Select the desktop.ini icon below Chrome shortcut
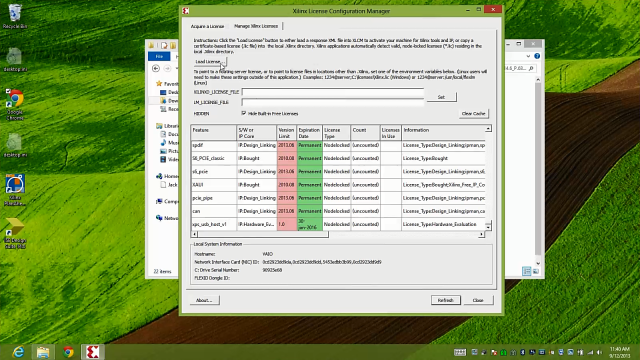640x360 pixels. tap(15, 145)
